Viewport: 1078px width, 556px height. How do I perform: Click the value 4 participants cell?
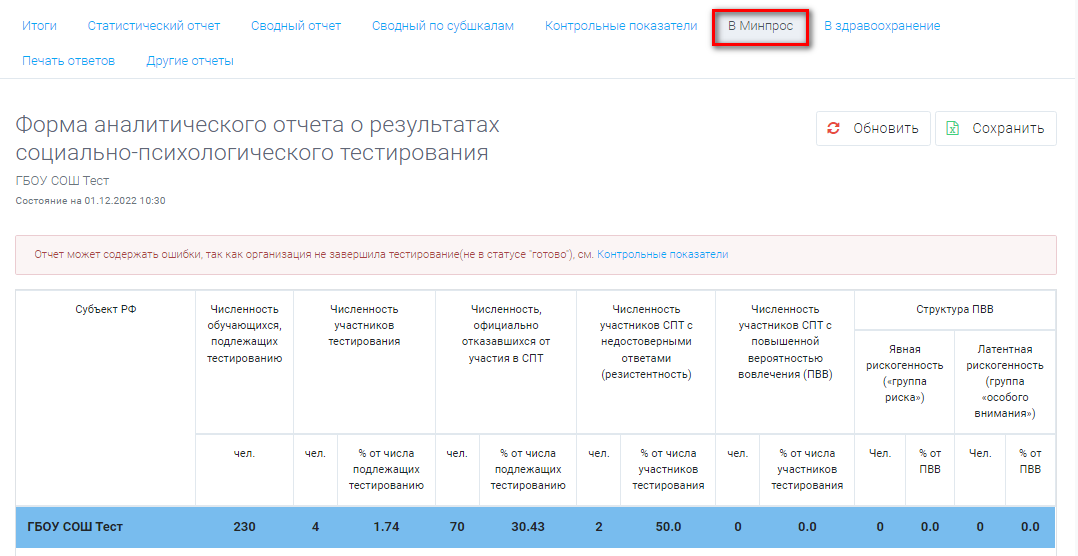coord(315,527)
